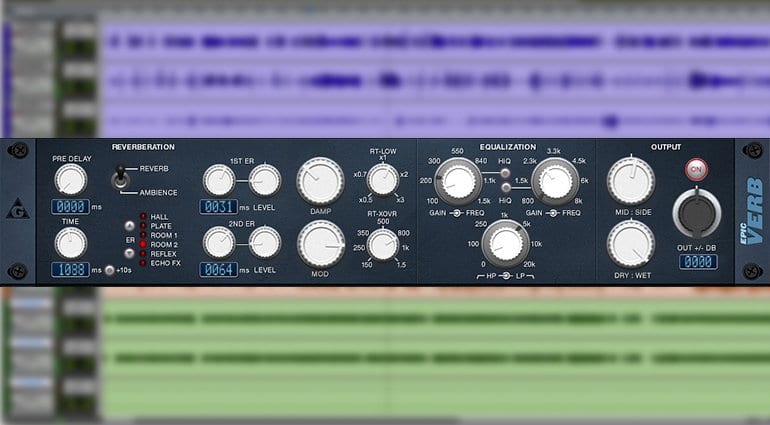Flip the REVERB / AMBIENCE toggle switch
The image size is (770, 425).
point(120,178)
